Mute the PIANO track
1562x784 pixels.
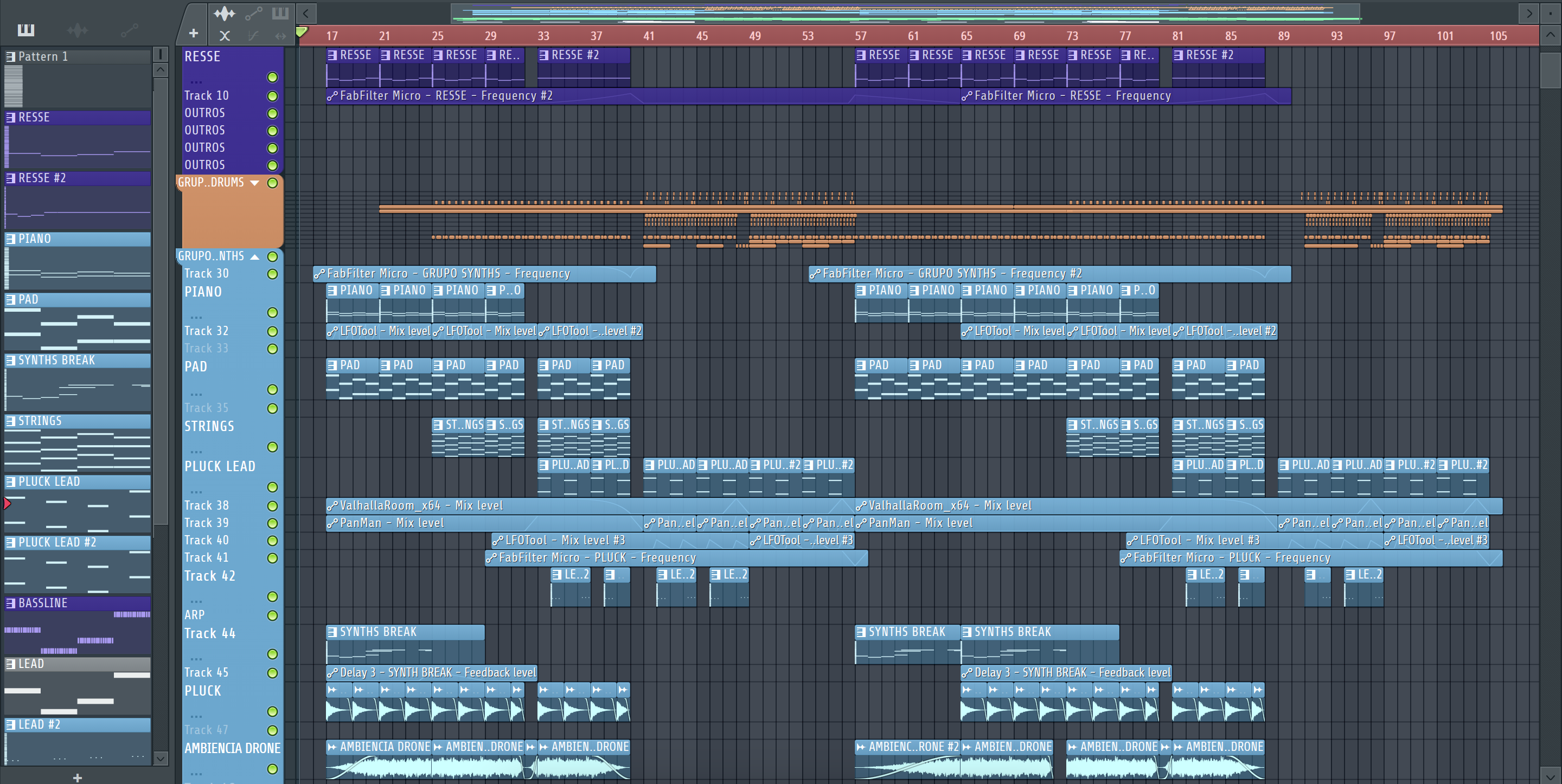(272, 312)
